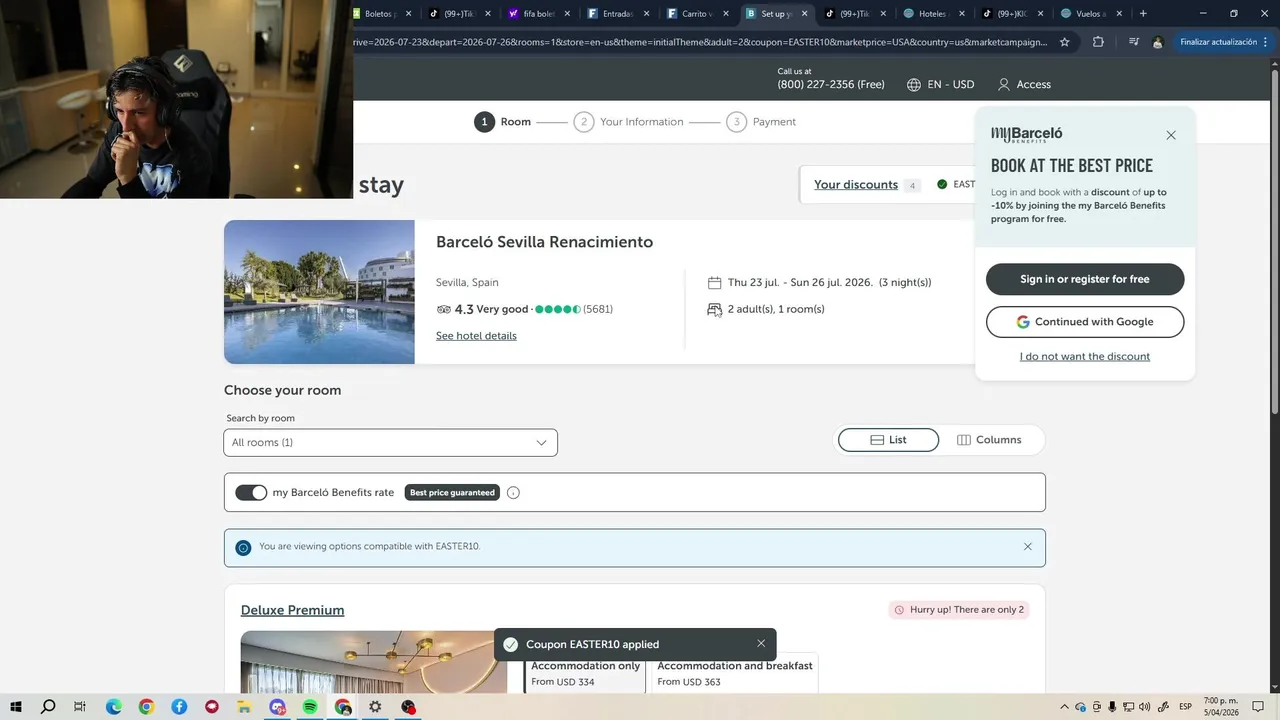1280x720 pixels.
Task: Open the All rooms (1) dropdown
Action: [x=390, y=443]
